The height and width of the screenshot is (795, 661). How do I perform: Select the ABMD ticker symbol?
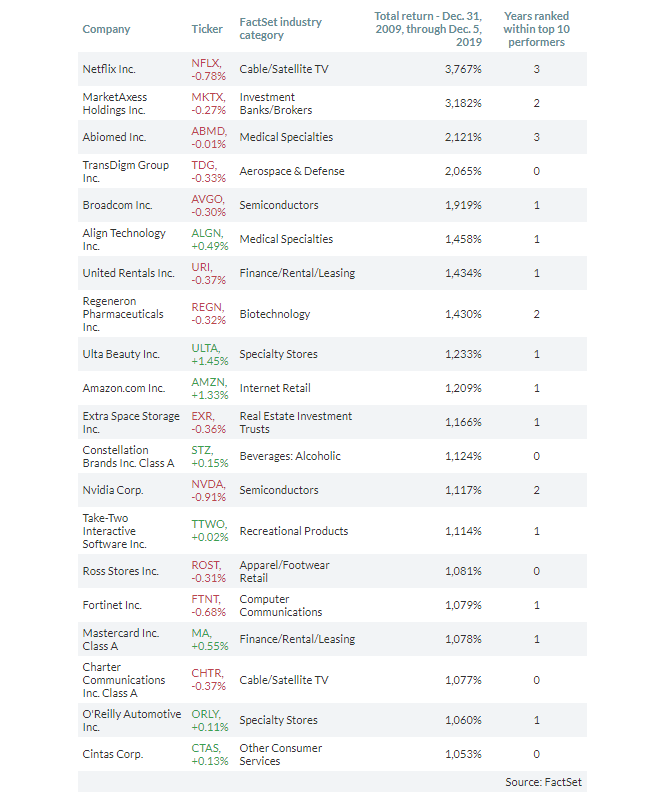pyautogui.click(x=208, y=131)
